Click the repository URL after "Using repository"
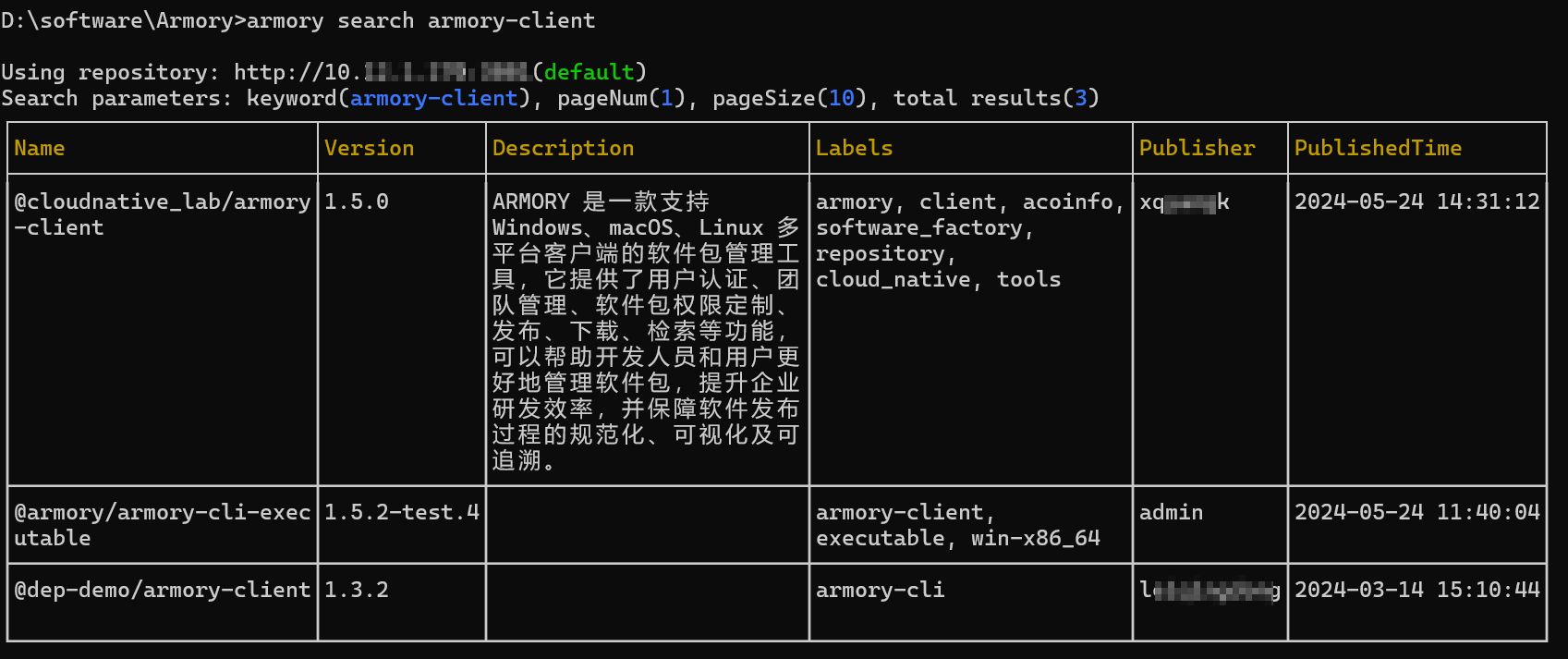The image size is (1568, 659). pyautogui.click(x=381, y=72)
